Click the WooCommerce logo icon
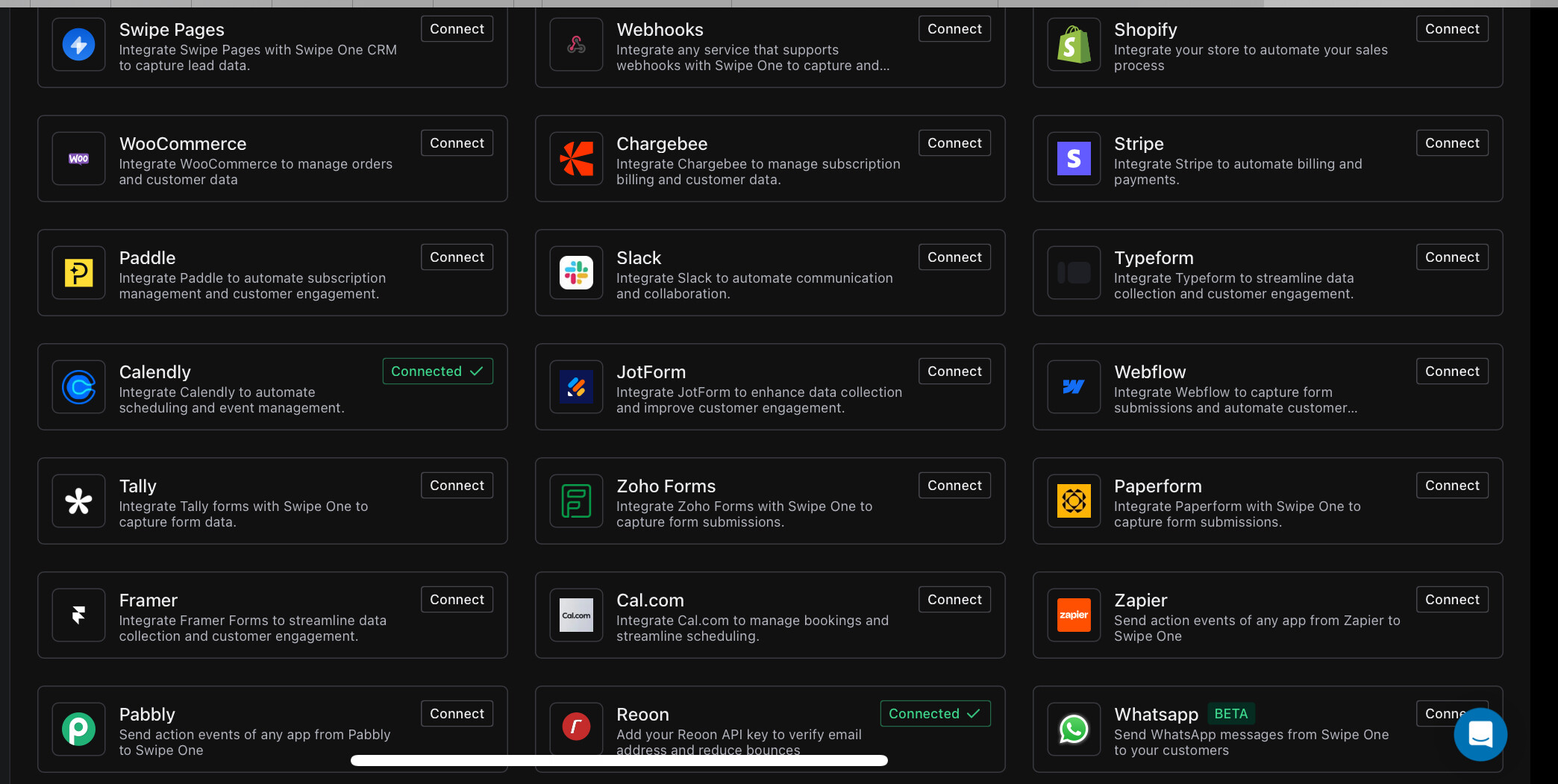 [x=78, y=159]
